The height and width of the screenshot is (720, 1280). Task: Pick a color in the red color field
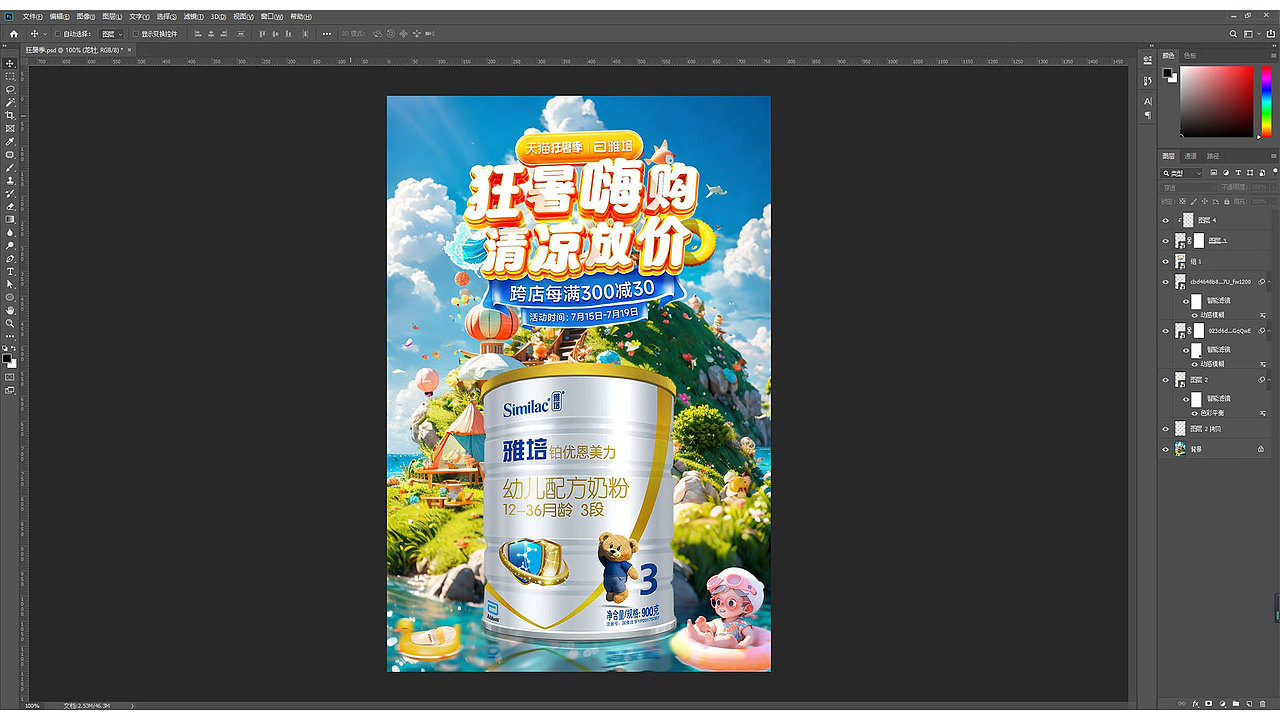(x=1216, y=101)
